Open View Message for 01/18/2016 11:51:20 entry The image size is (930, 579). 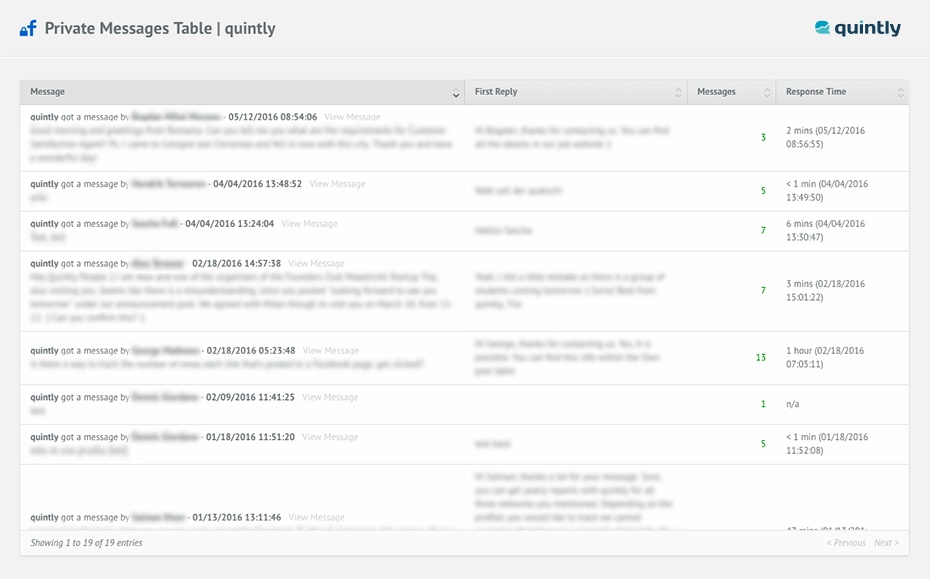(330, 437)
